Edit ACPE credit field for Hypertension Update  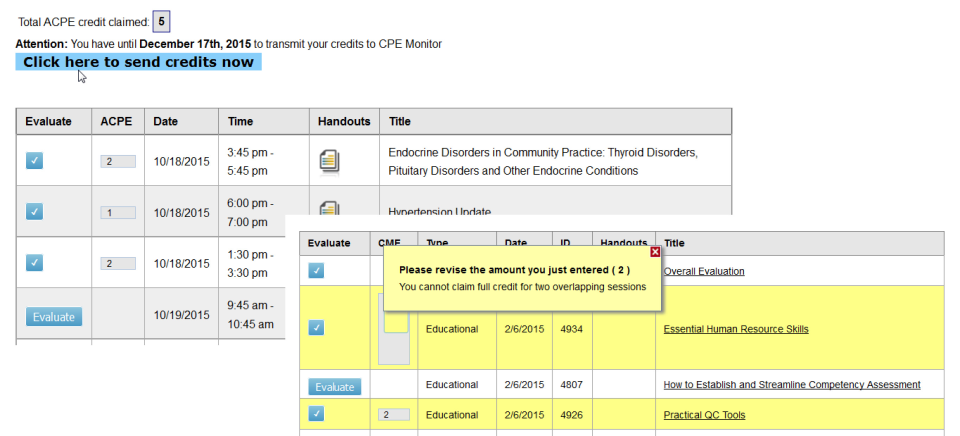click(117, 212)
